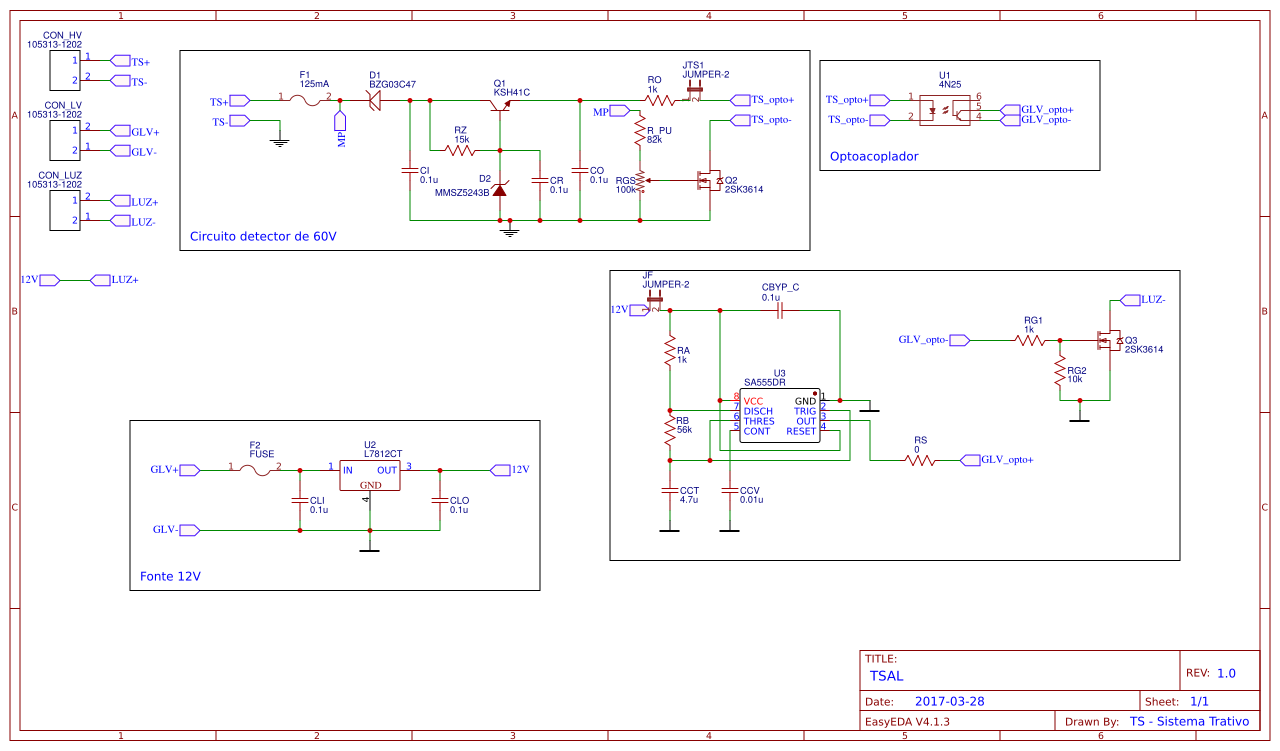
Task: Click the 'Optoacoplador' block label
Action: click(x=874, y=157)
